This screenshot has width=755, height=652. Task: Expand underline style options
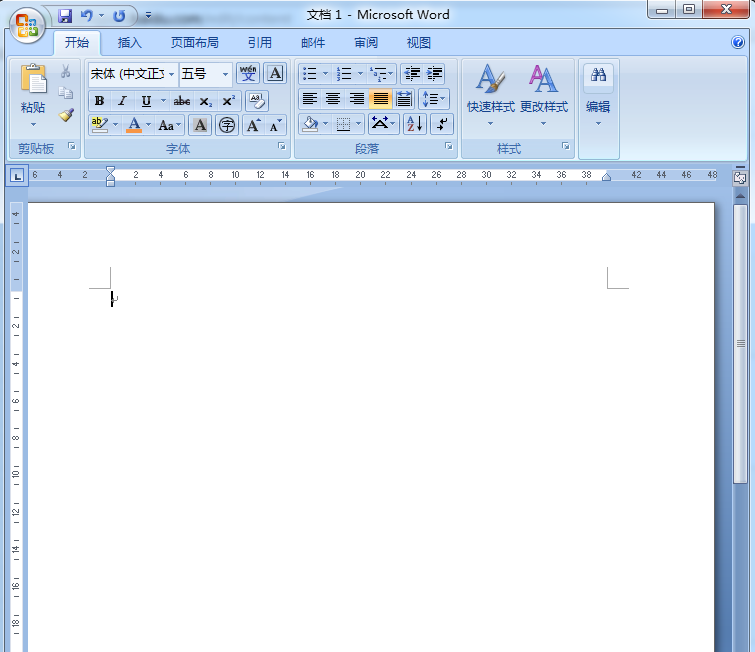coord(163,101)
